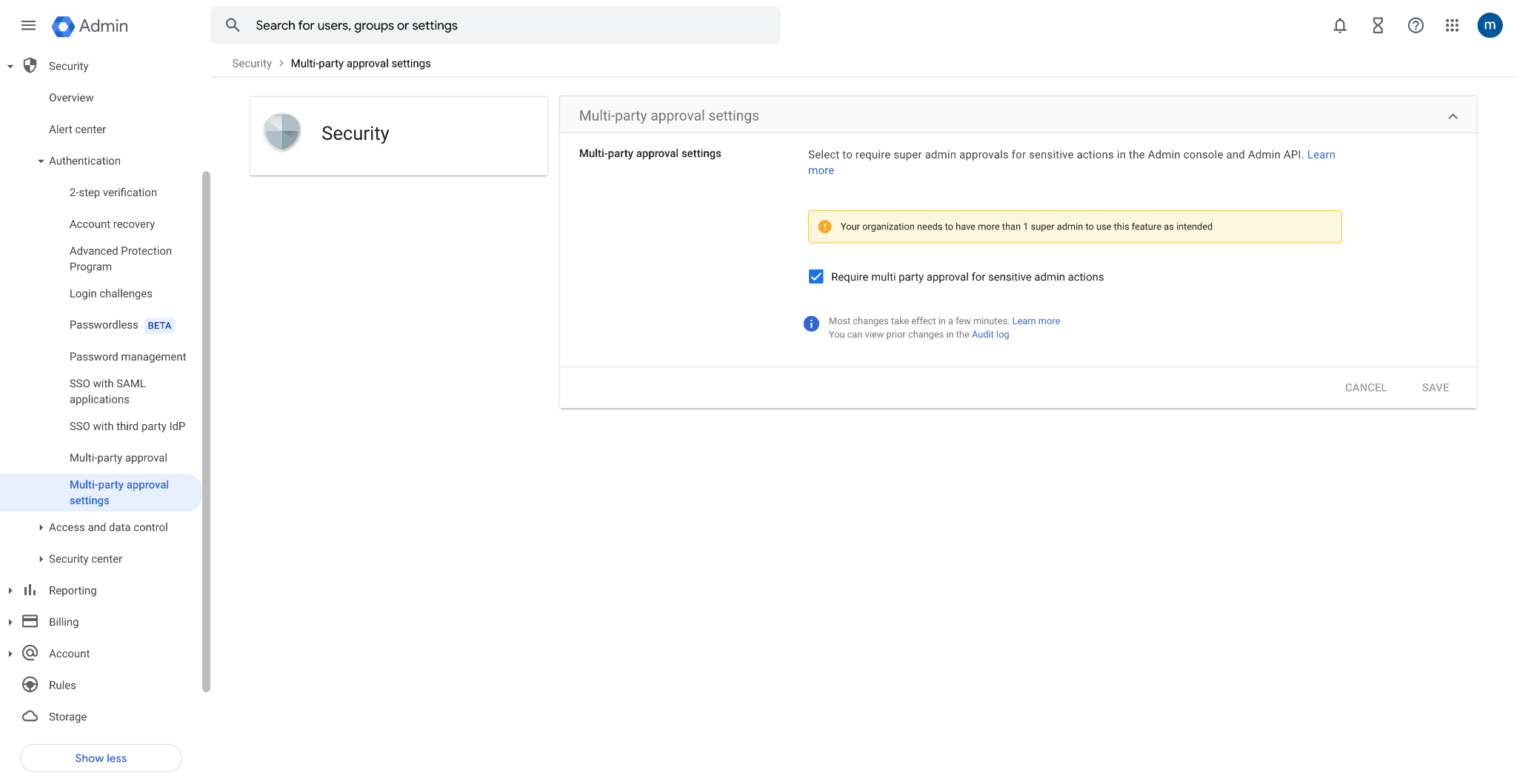The height and width of the screenshot is (784, 1517).
Task: Expand Access and data control
Action: point(41,528)
